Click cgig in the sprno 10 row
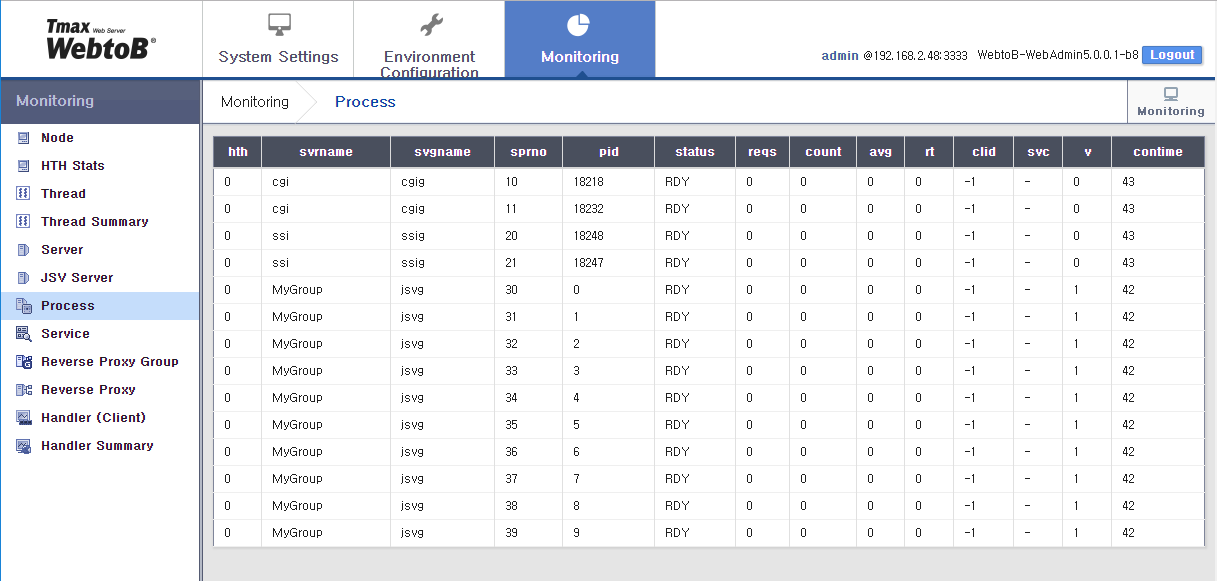This screenshot has width=1217, height=581. pos(413,182)
